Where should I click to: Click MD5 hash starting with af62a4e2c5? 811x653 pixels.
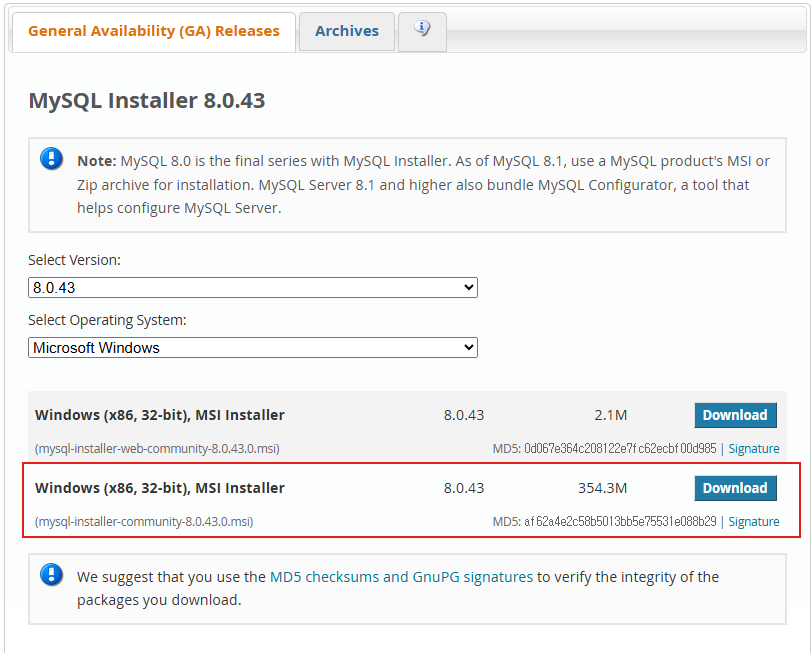620,522
